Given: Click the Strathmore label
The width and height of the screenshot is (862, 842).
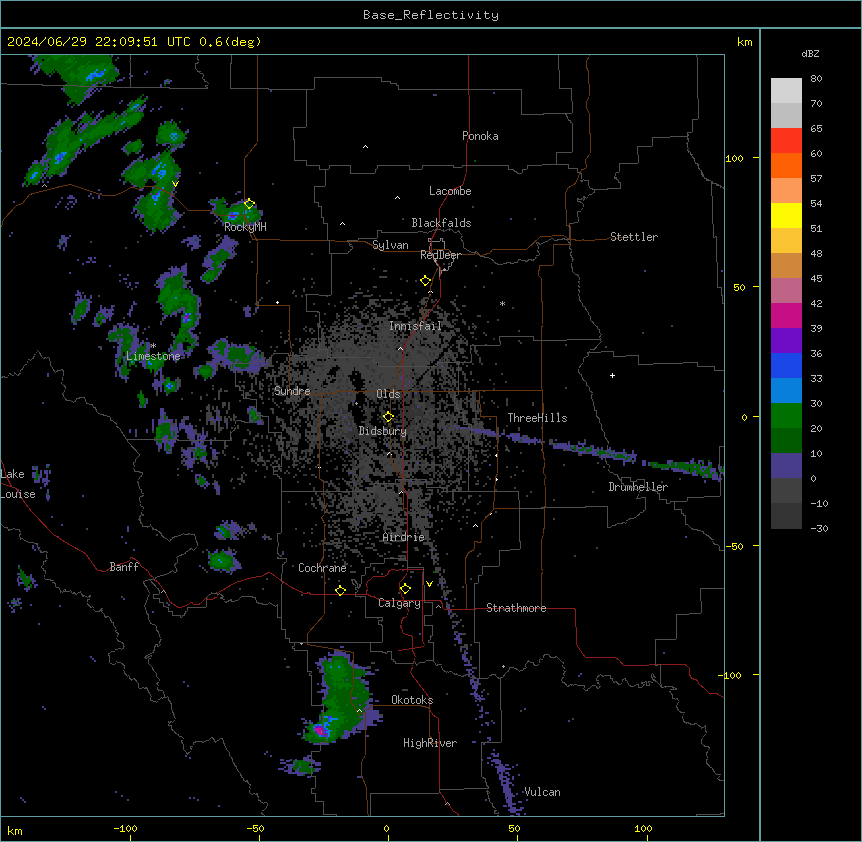Looking at the screenshot, I should coord(516,608).
